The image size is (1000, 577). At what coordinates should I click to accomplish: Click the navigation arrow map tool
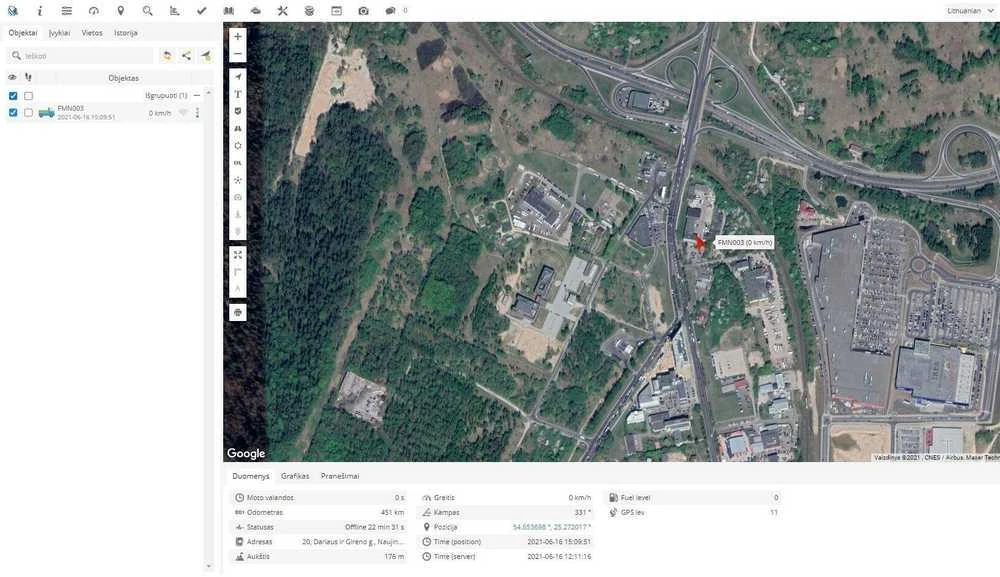pyautogui.click(x=238, y=77)
